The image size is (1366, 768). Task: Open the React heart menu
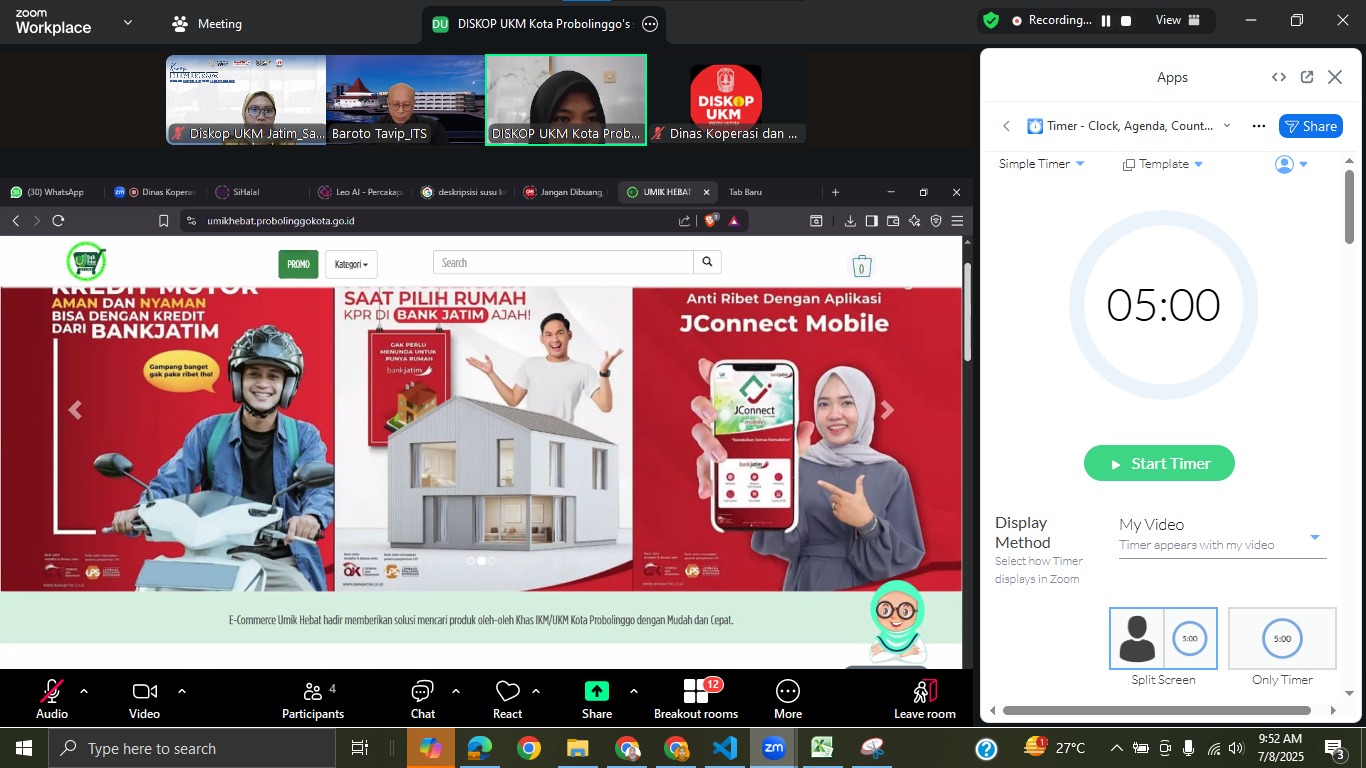click(507, 699)
